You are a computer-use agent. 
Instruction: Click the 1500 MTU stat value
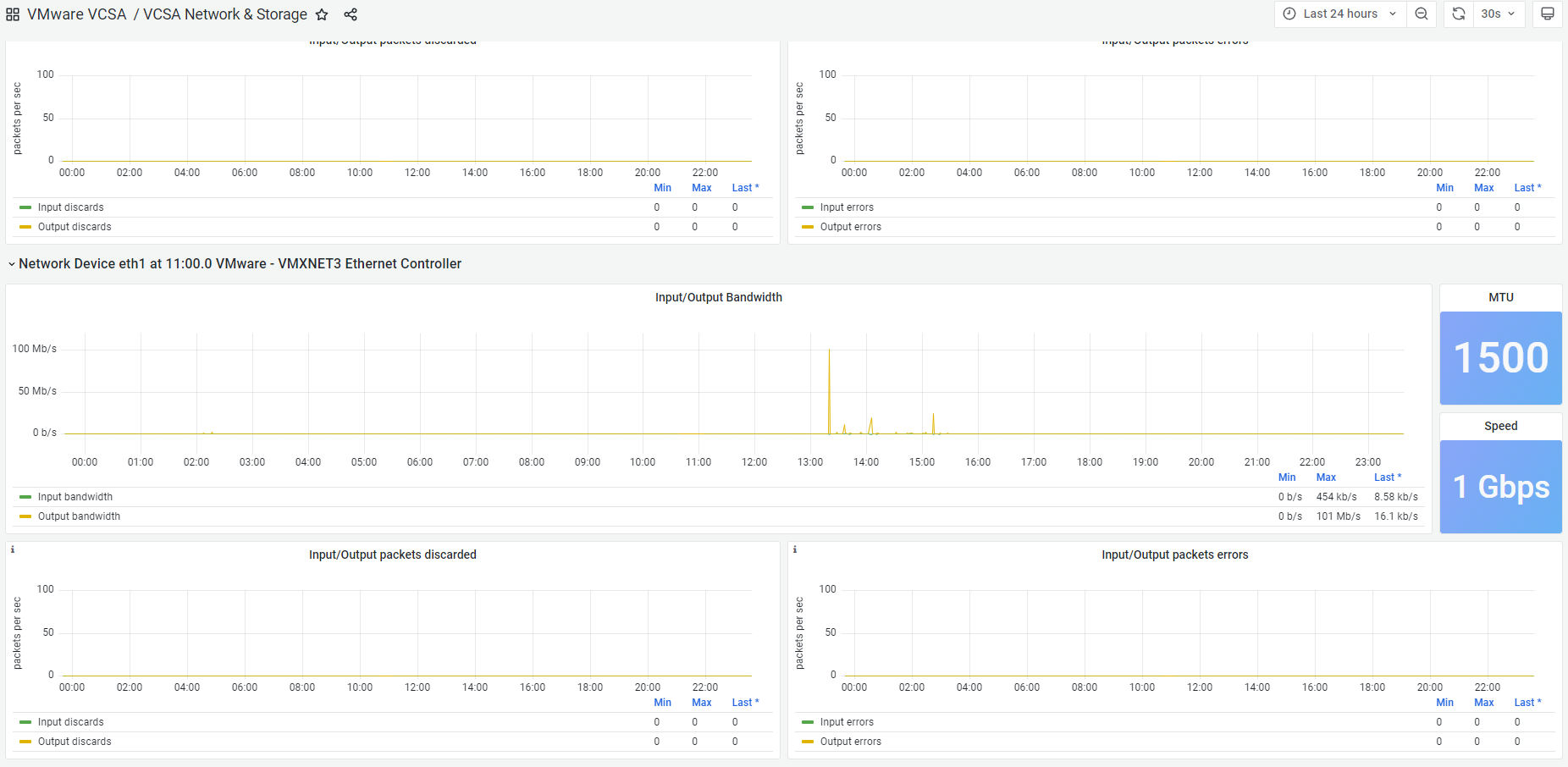pyautogui.click(x=1501, y=357)
